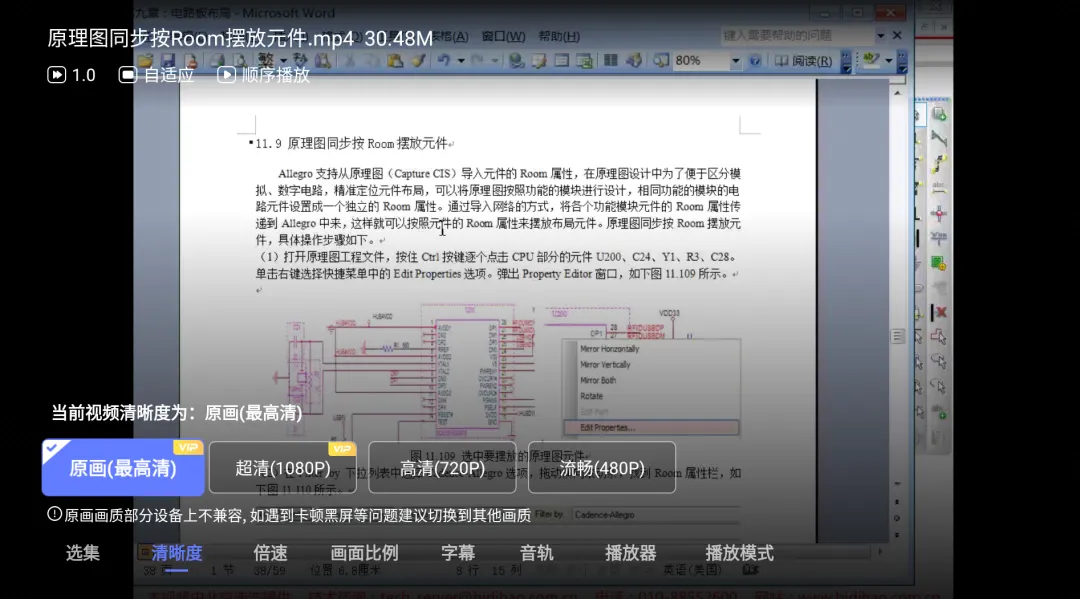The image size is (1080, 599).
Task: Open the 画面比例 aspect ratio tab
Action: coord(364,553)
